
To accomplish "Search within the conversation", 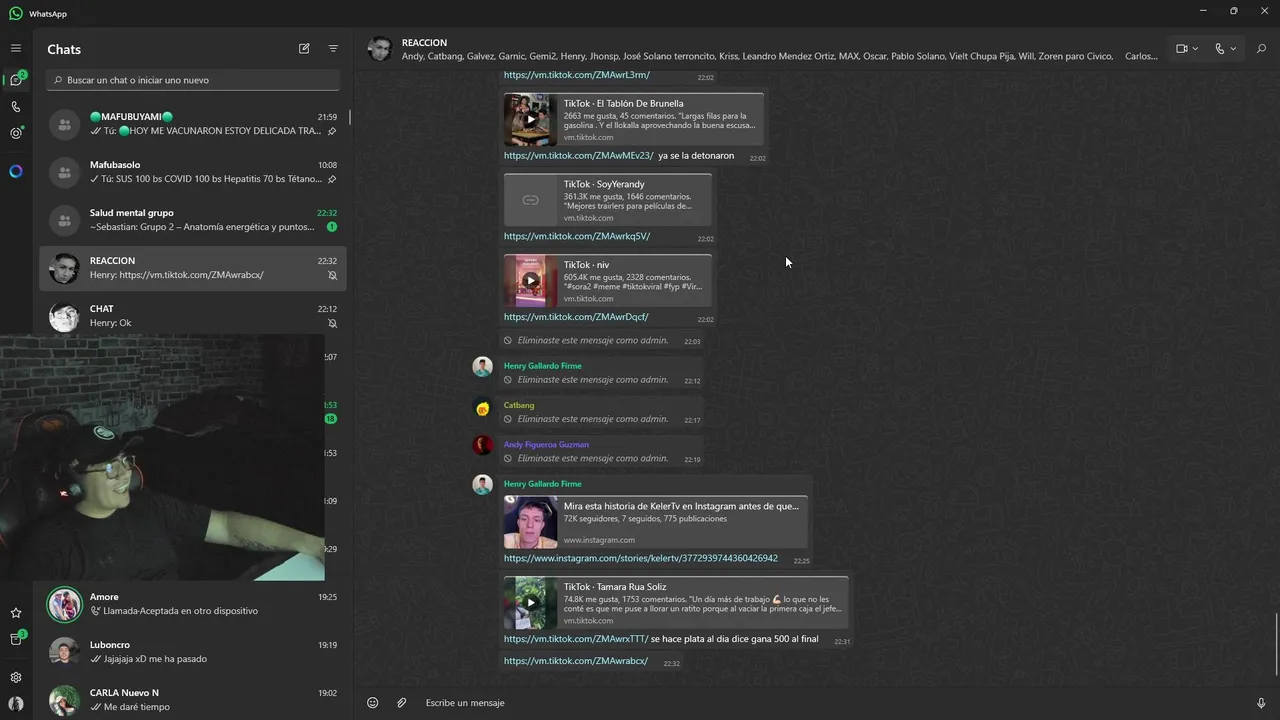I will (x=1261, y=49).
